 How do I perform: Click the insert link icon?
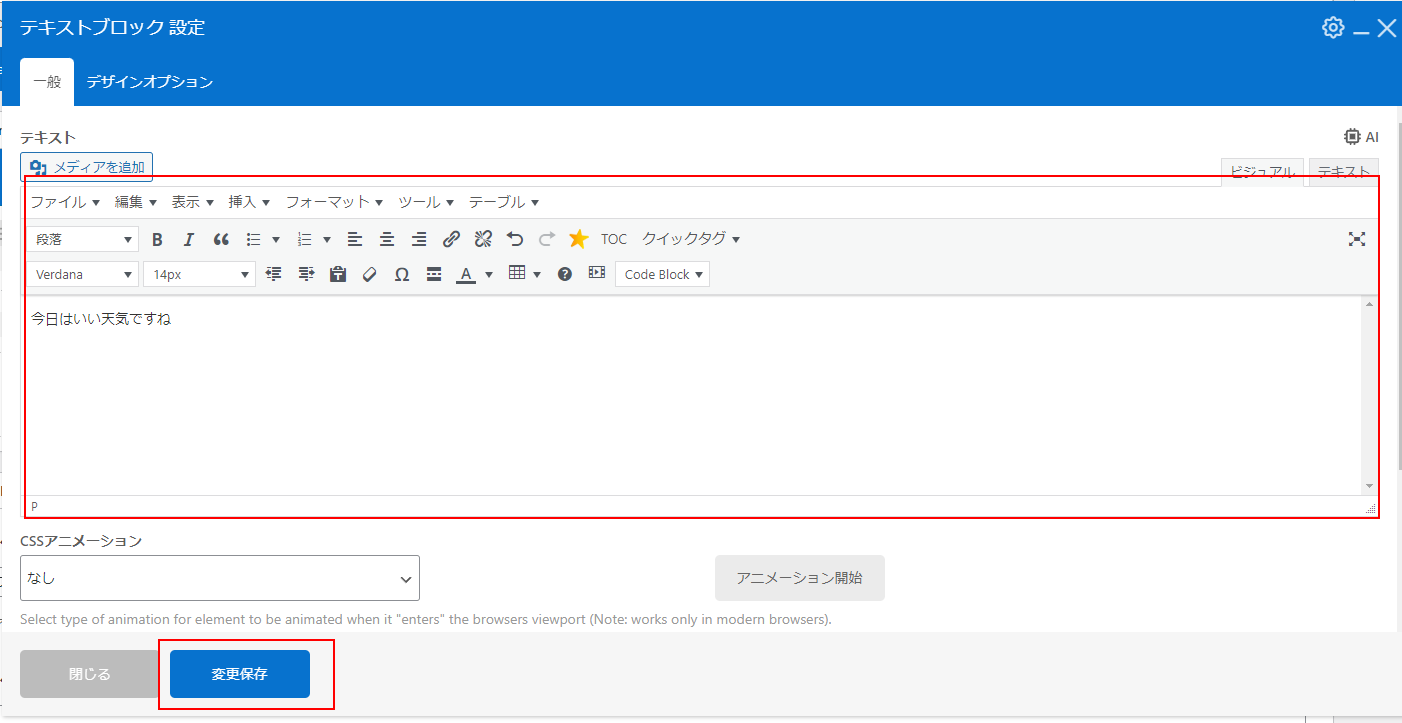point(451,239)
